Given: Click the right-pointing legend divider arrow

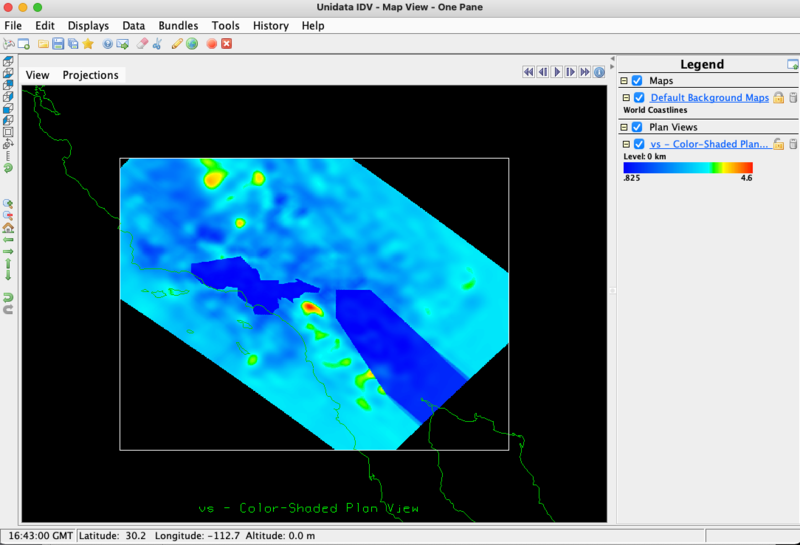Looking at the screenshot, I should coord(612,66).
